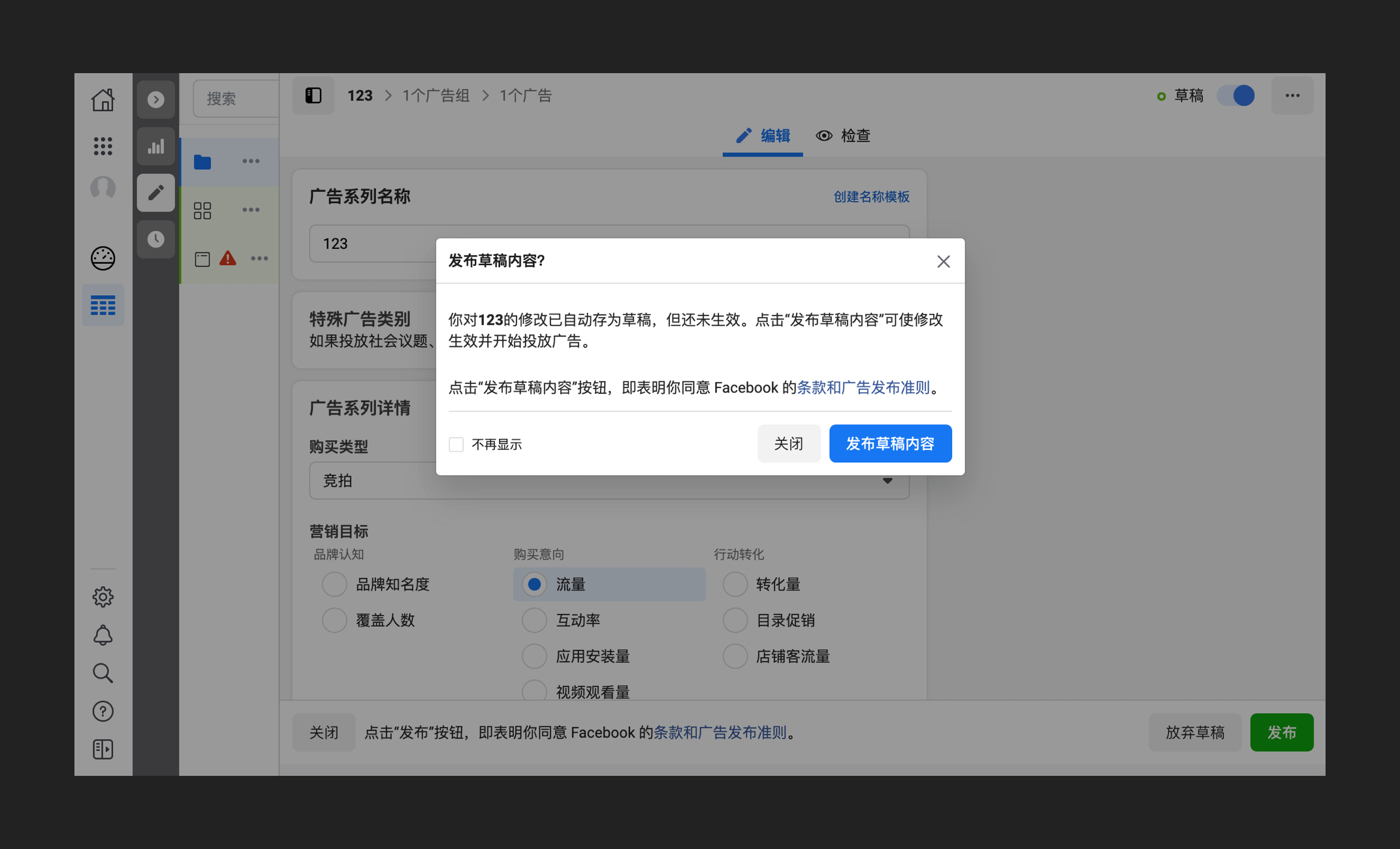Select the pencil edit mode icon
The height and width of the screenshot is (849, 1400).
(155, 193)
